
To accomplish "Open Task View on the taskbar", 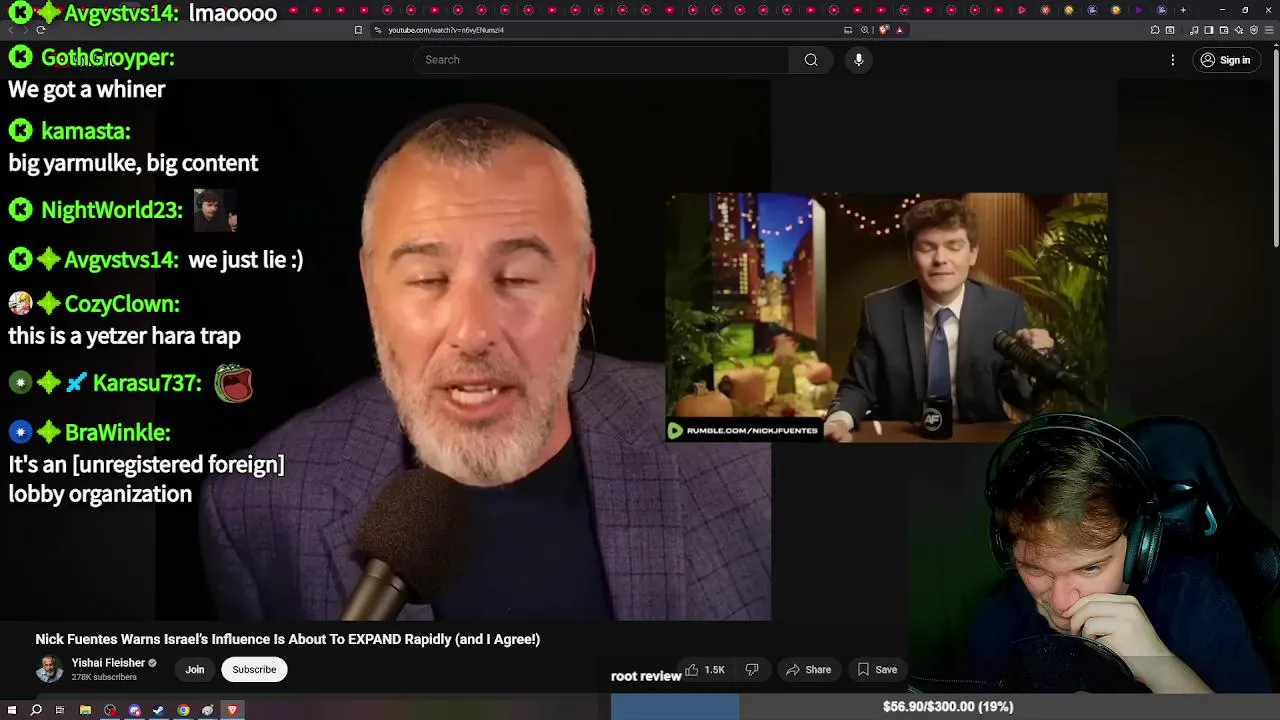I will point(60,710).
